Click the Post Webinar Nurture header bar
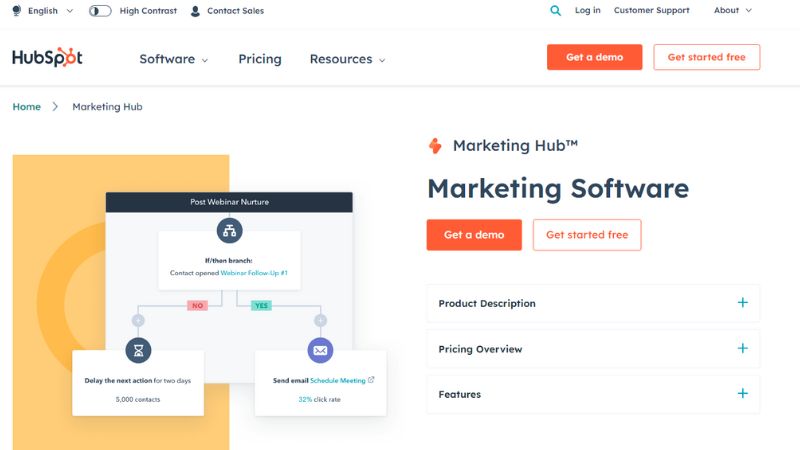Viewport: 800px width, 450px height. coord(229,202)
